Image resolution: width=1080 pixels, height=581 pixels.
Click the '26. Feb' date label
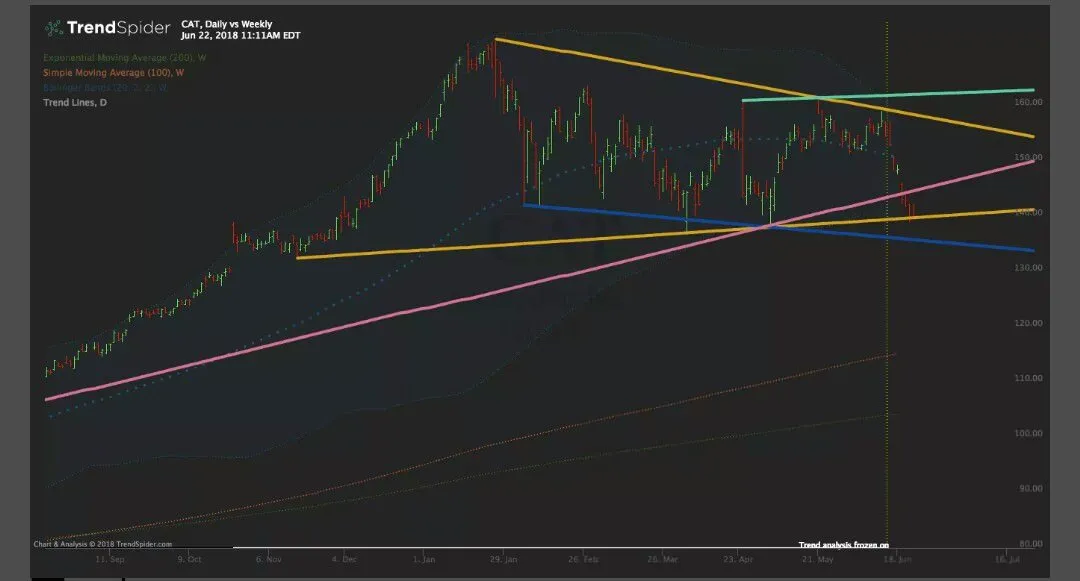pyautogui.click(x=583, y=559)
